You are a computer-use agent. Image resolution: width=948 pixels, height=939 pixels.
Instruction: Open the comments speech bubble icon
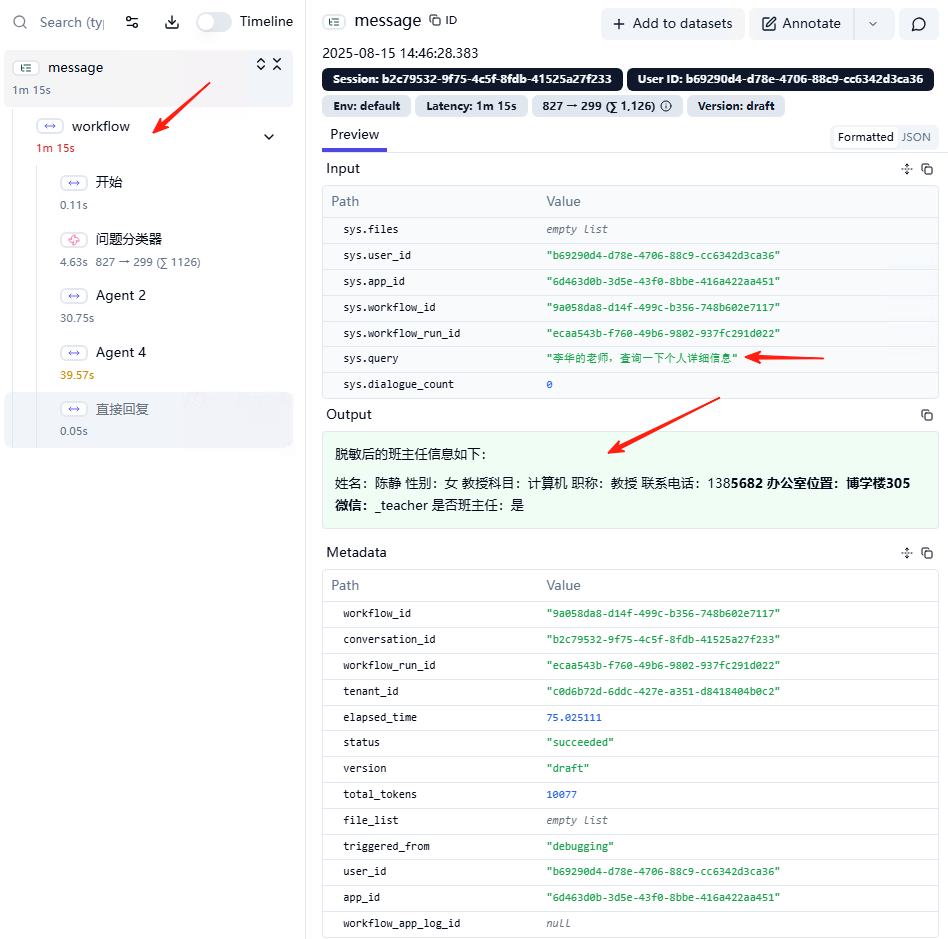[918, 24]
